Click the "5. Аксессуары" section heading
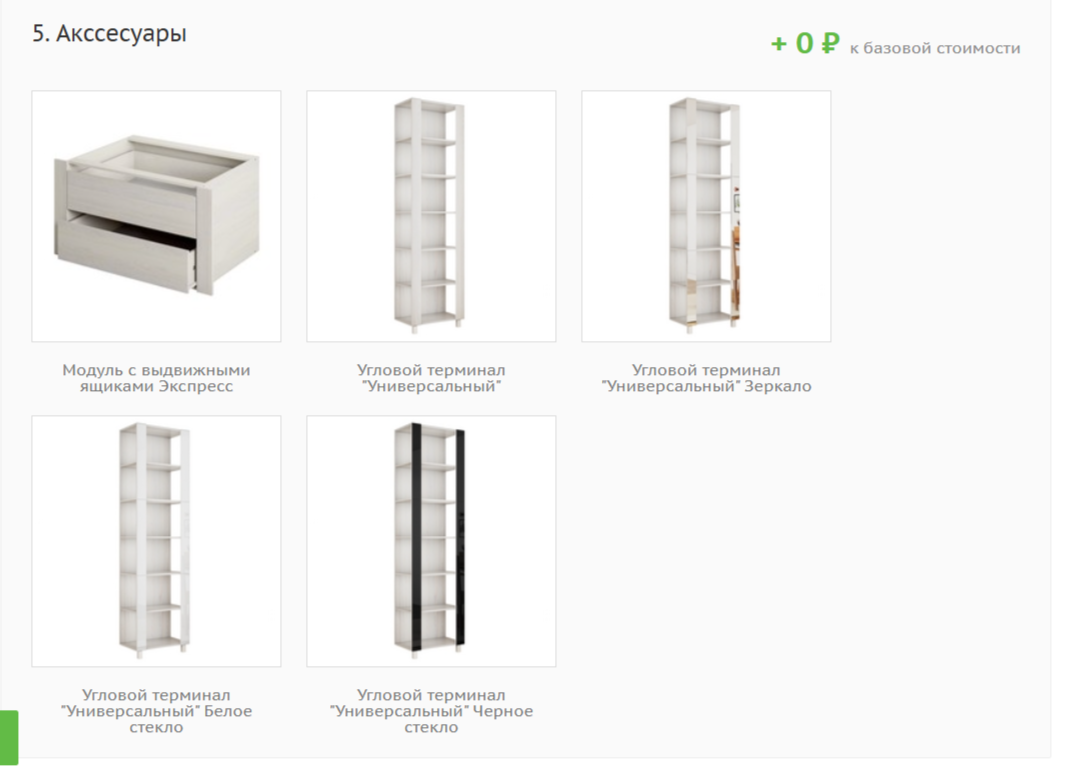Image resolution: width=1070 pixels, height=771 pixels. [109, 33]
